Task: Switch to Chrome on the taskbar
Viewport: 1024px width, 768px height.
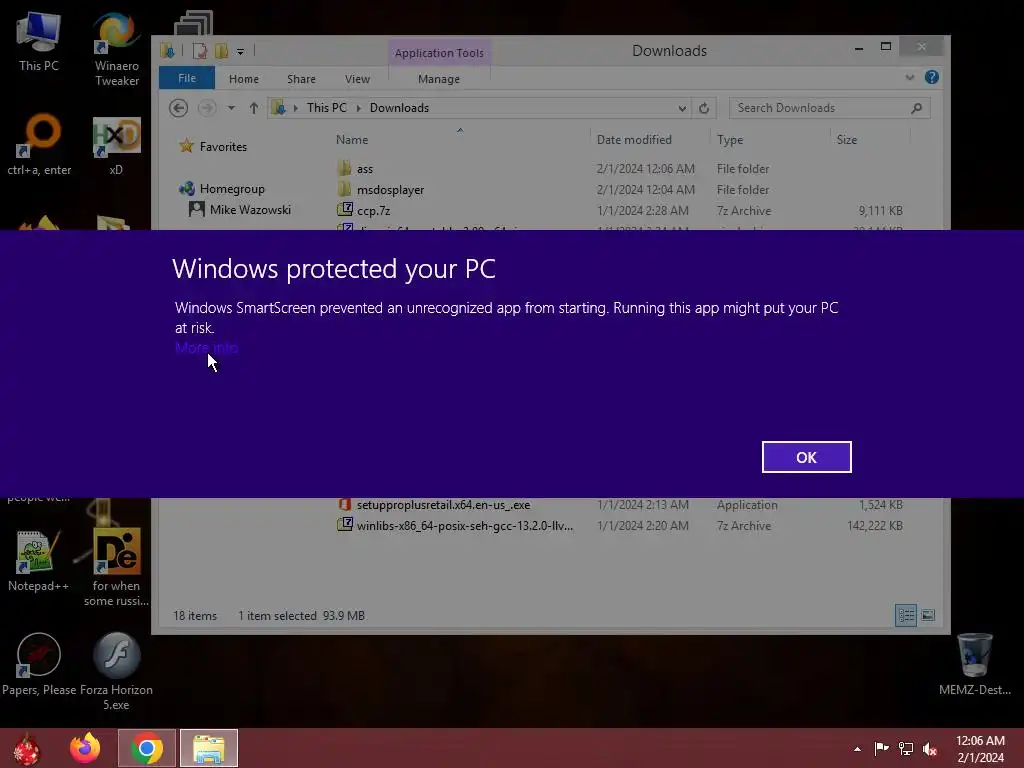Action: click(x=147, y=748)
